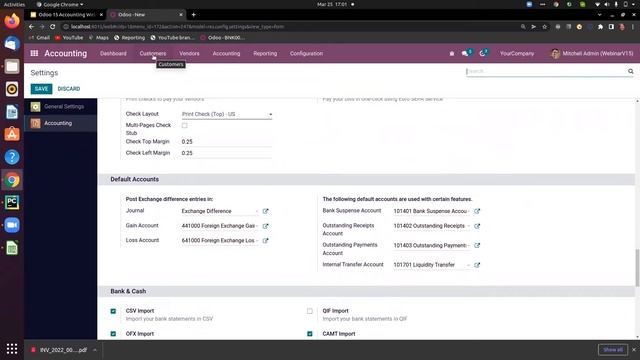Open the Odoo apps grid menu
Image resolution: width=640 pixels, height=360 pixels.
[34, 53]
